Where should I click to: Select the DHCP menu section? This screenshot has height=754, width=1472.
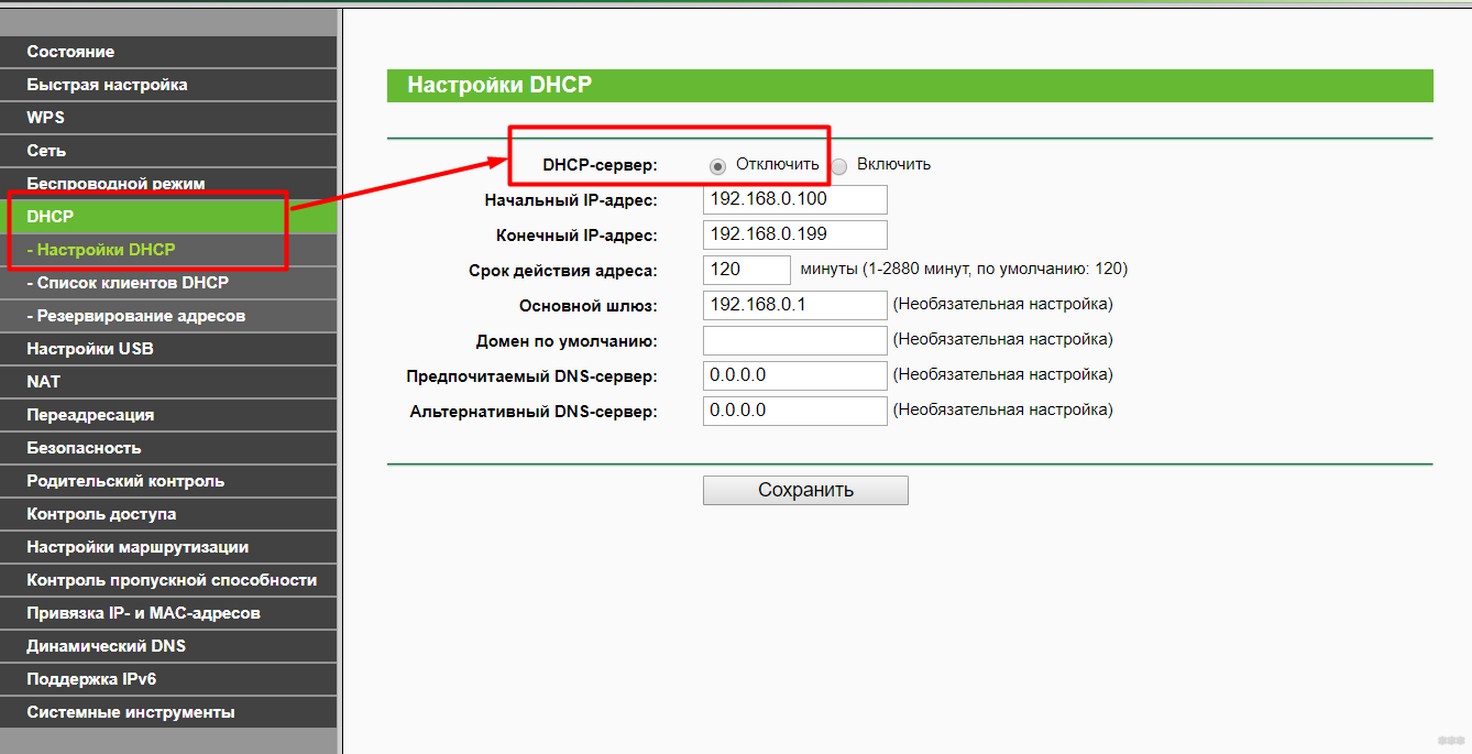point(168,217)
